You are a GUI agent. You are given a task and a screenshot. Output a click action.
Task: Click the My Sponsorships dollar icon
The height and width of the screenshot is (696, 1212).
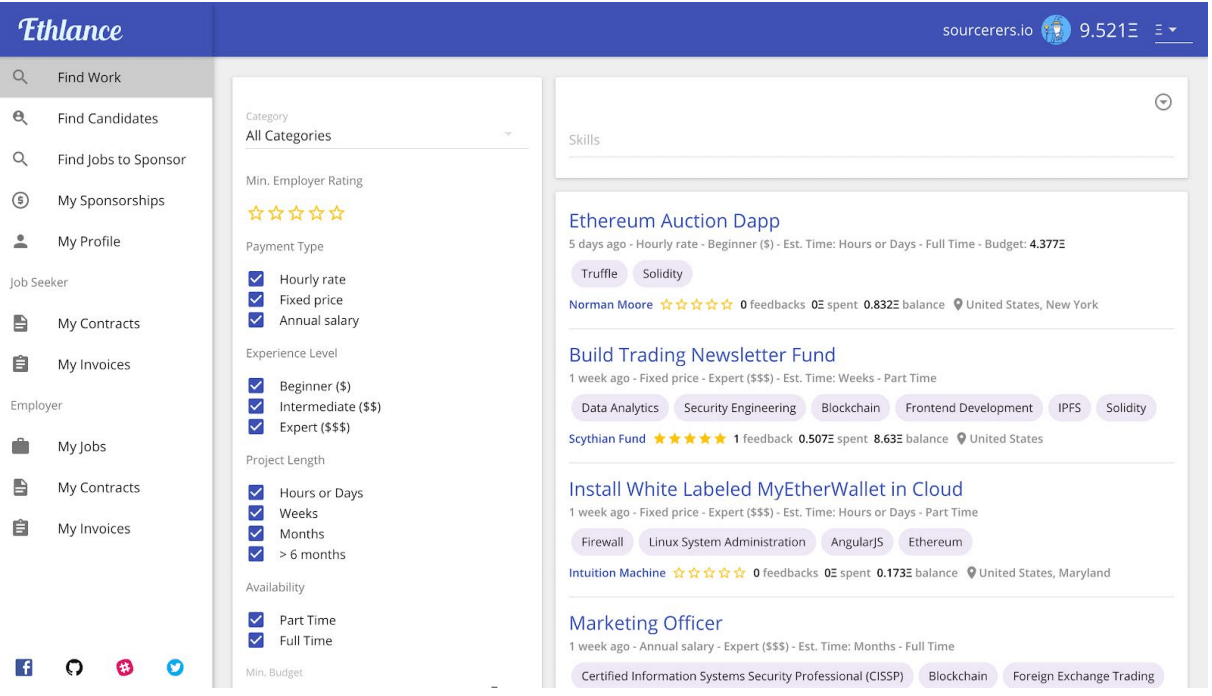20,200
